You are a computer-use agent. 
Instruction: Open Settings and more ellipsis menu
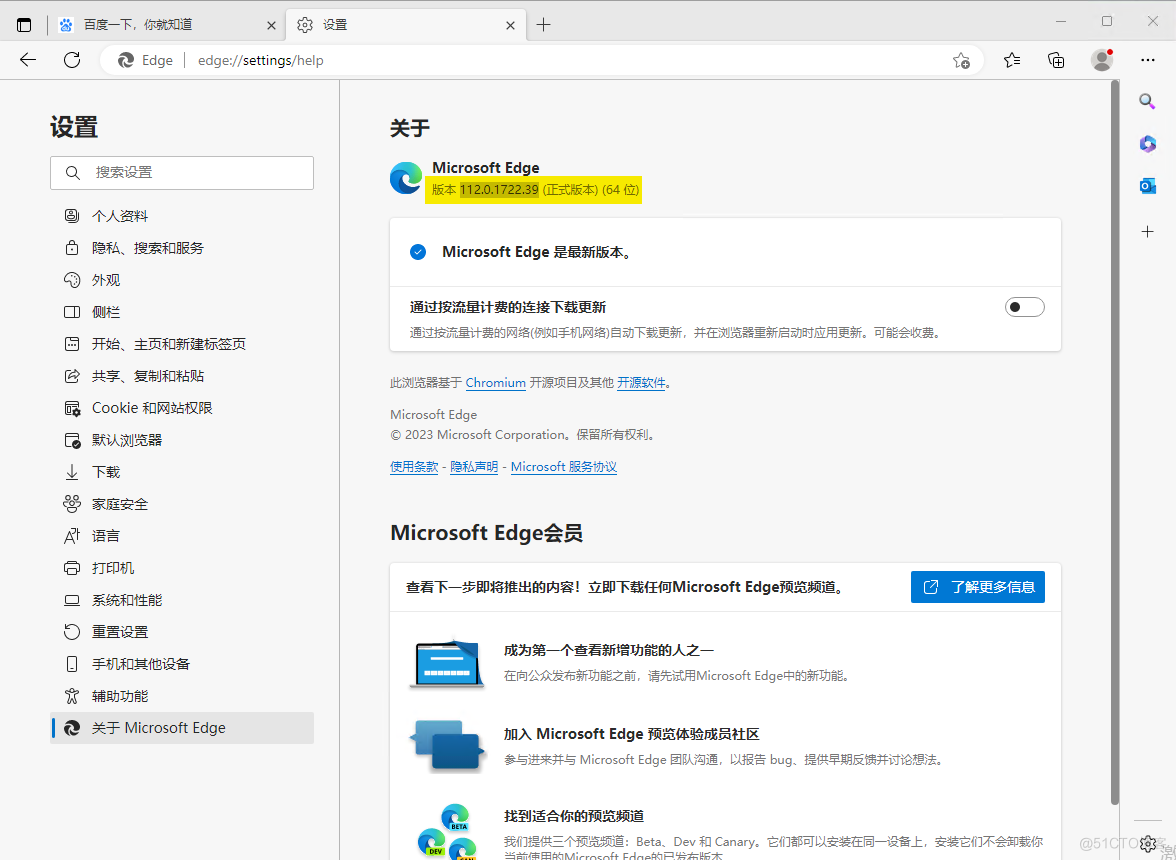tap(1147, 60)
